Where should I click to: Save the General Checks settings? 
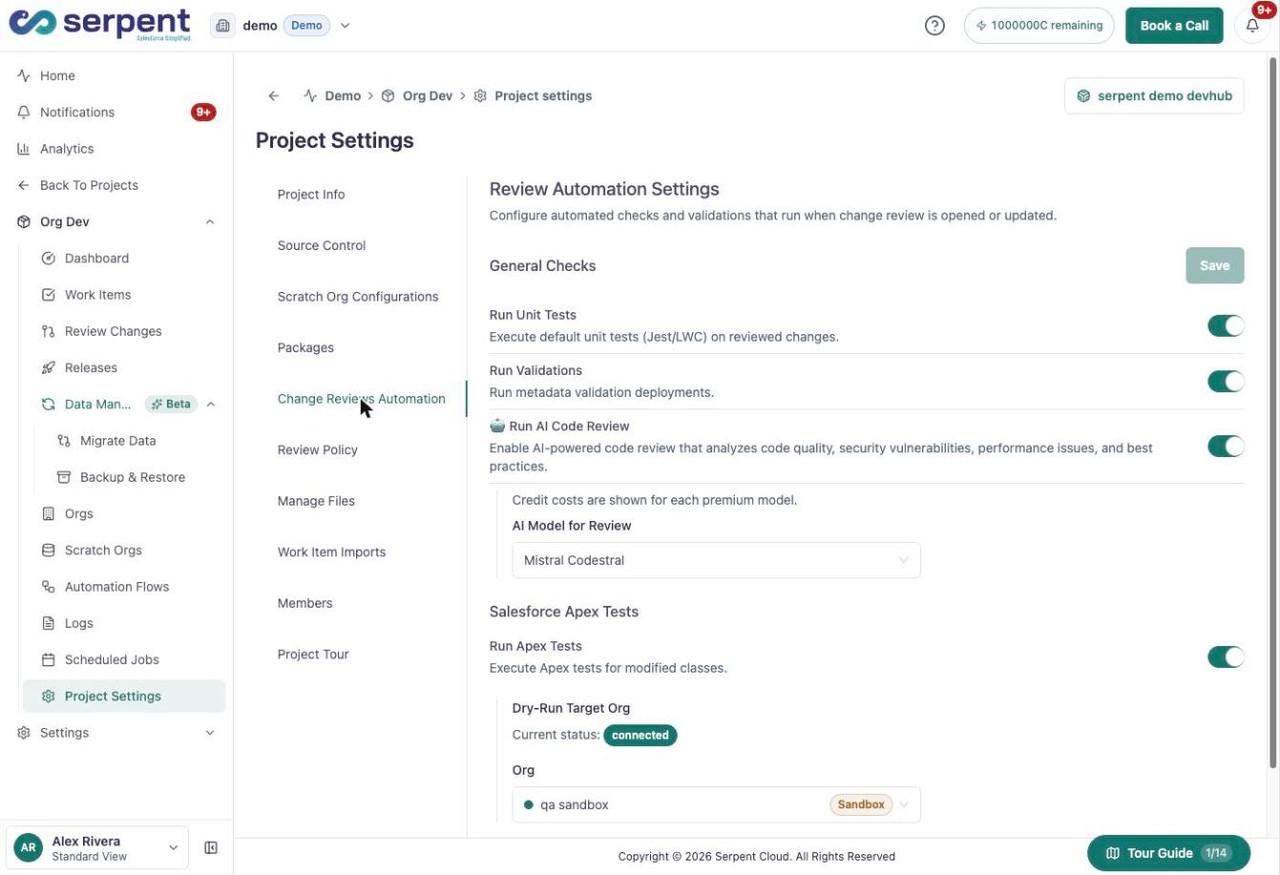point(1215,266)
